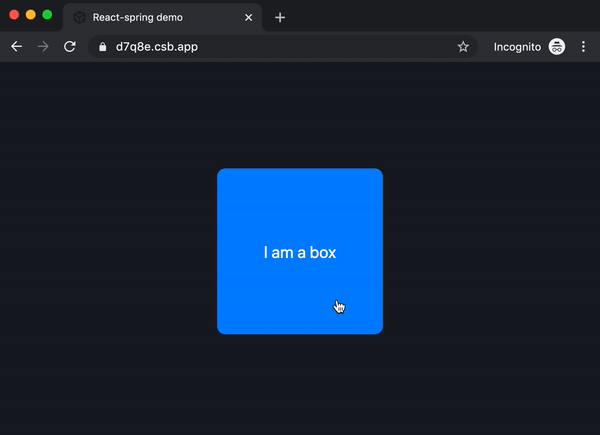Click the blue "I am a box" square

[300, 251]
